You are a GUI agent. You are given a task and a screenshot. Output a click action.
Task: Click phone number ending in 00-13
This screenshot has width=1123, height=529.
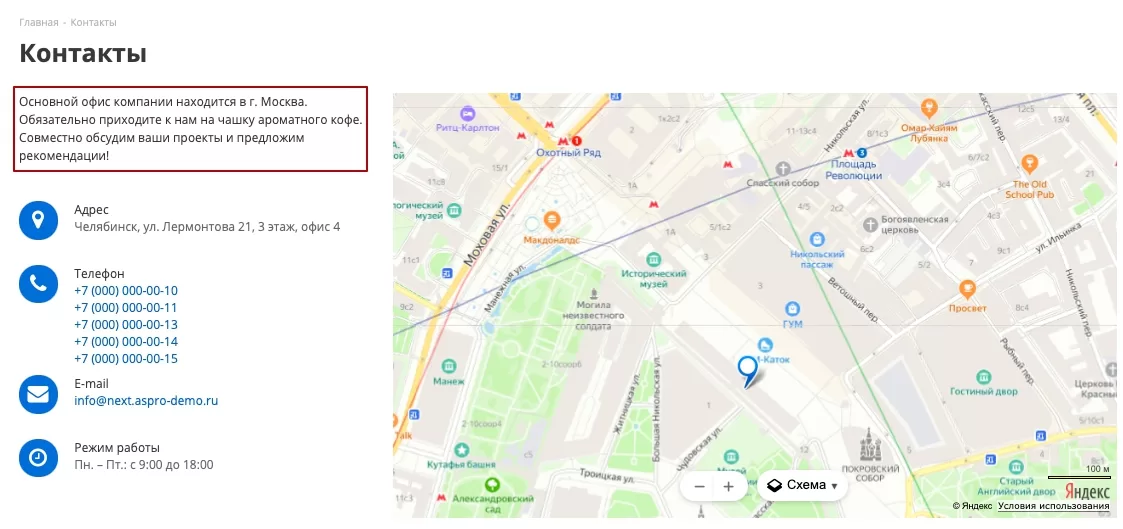point(126,324)
